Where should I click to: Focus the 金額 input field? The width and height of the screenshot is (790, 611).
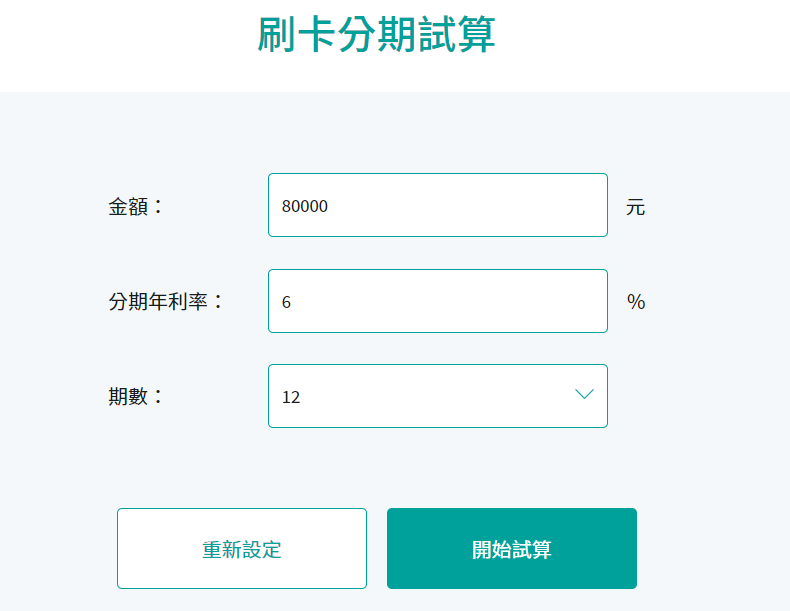(438, 205)
